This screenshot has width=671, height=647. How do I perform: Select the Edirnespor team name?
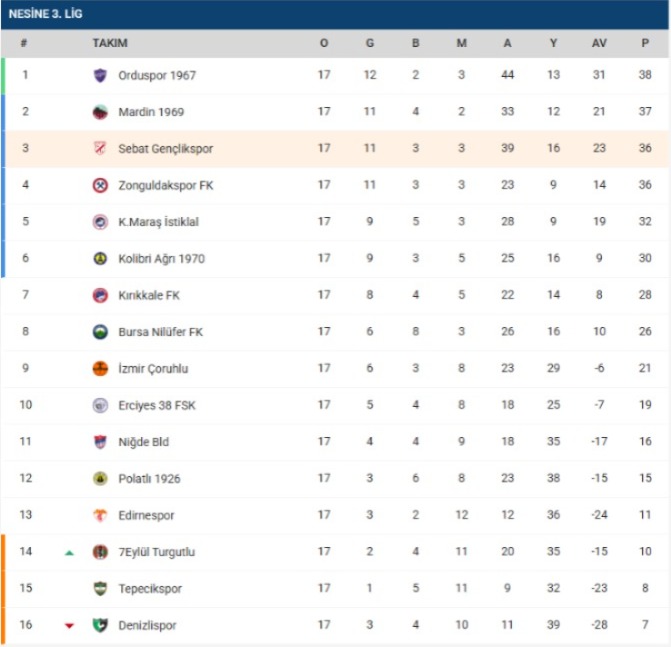pos(146,515)
